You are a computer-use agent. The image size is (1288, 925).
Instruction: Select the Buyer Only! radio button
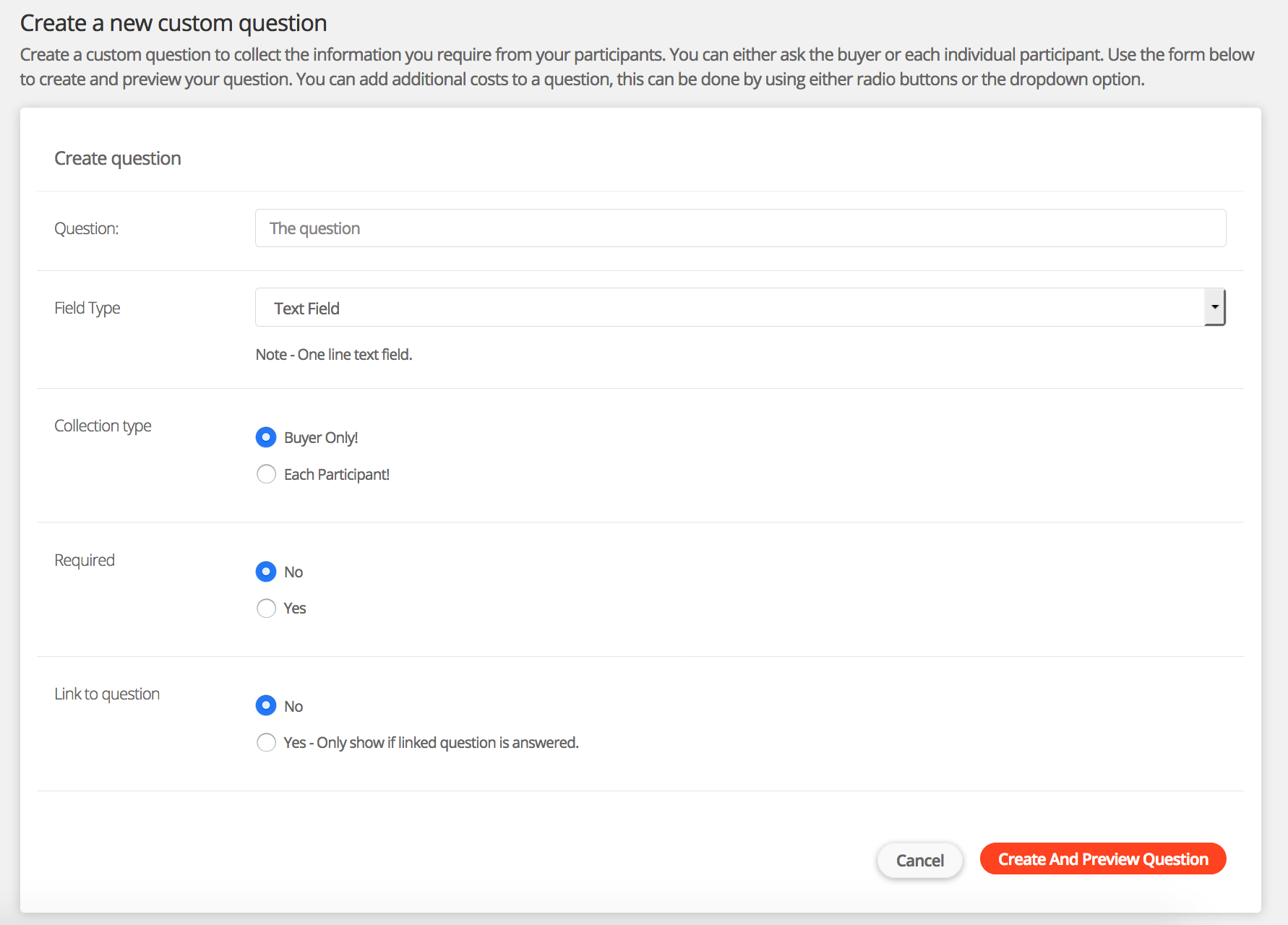[x=266, y=437]
